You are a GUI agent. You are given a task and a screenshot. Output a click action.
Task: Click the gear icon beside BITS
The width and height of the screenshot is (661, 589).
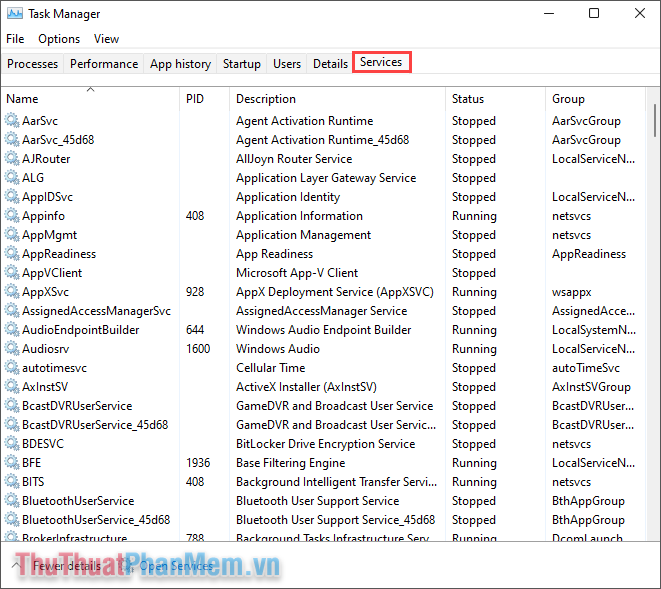[12, 481]
